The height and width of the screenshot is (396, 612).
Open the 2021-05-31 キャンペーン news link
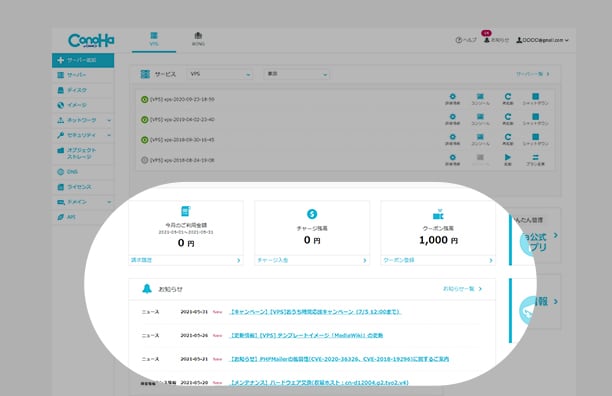[315, 312]
